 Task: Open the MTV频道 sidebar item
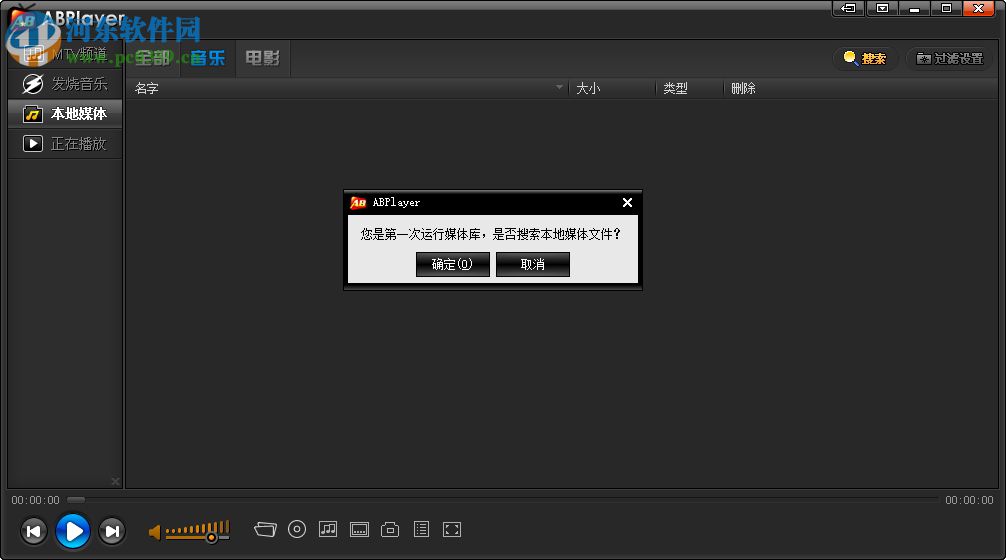pos(65,55)
